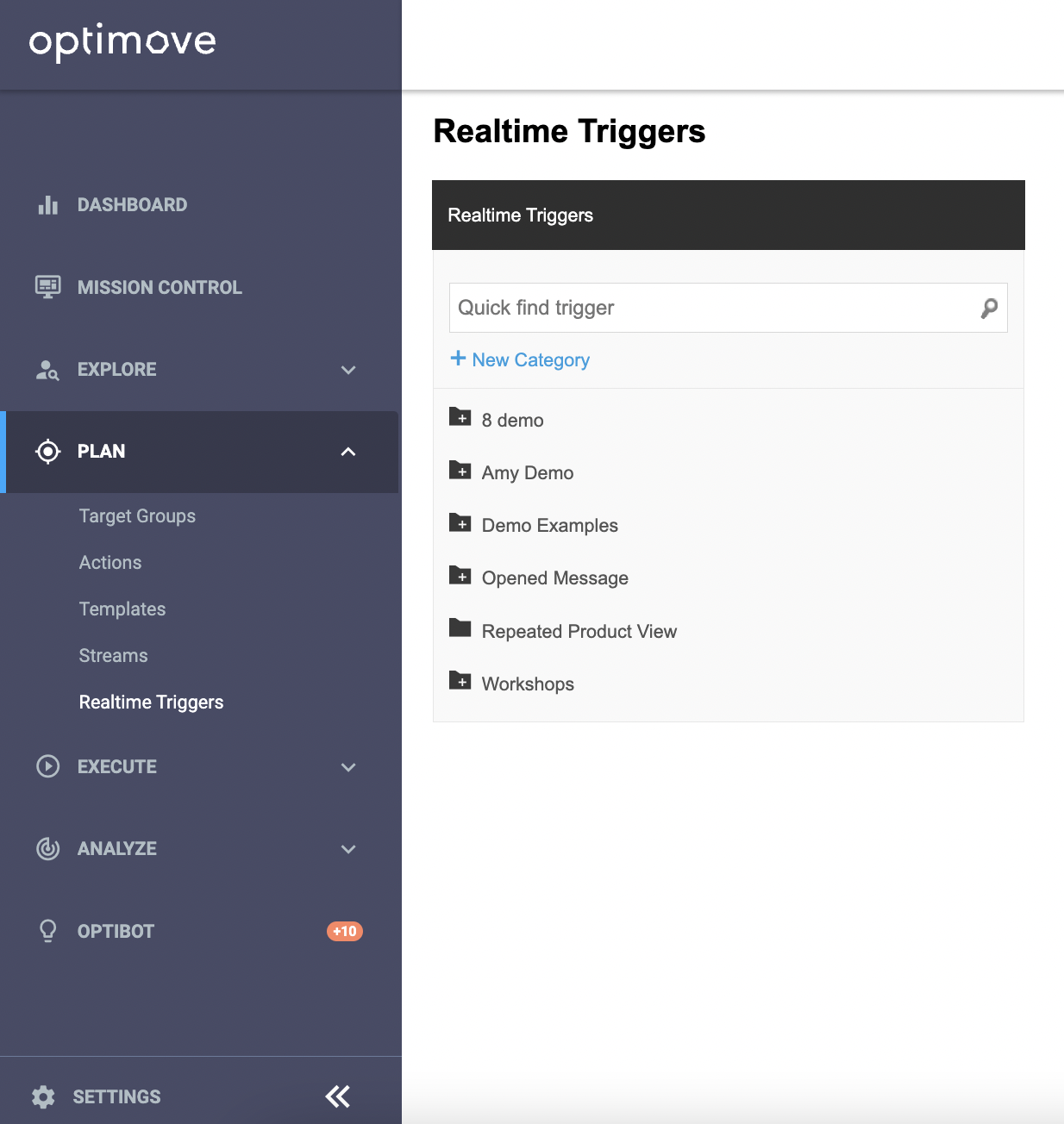This screenshot has height=1124, width=1064.
Task: Select the Opened Message category name
Action: pyautogui.click(x=555, y=578)
